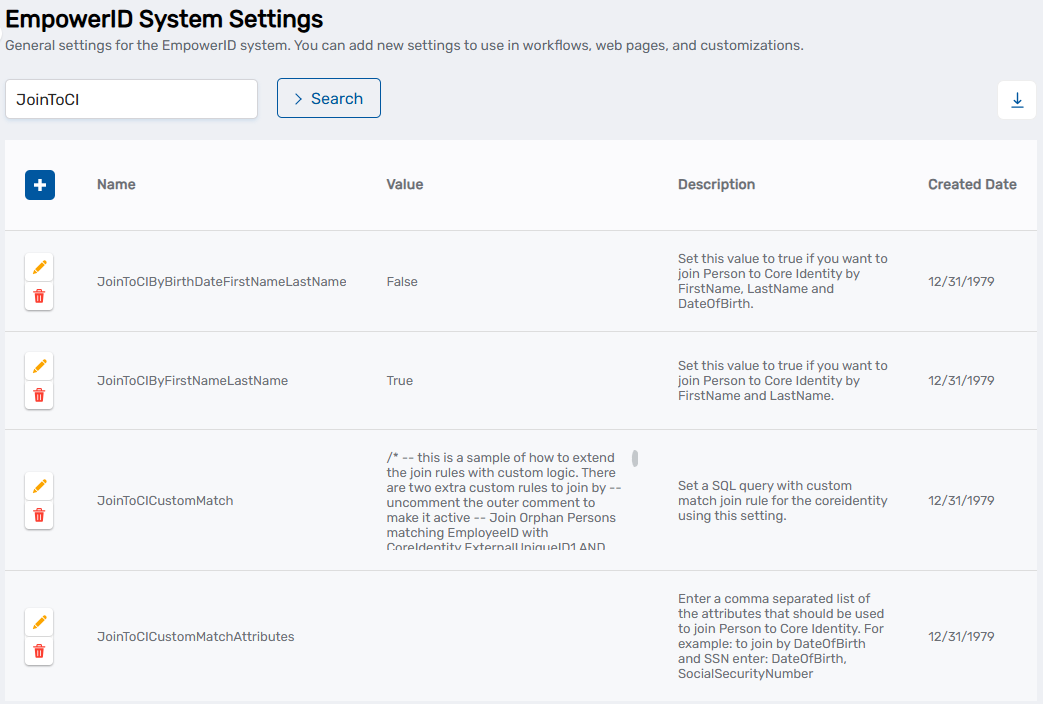Delete the JoinToCICustomMatchAttributes setting
Viewport: 1043px width, 704px height.
39,651
